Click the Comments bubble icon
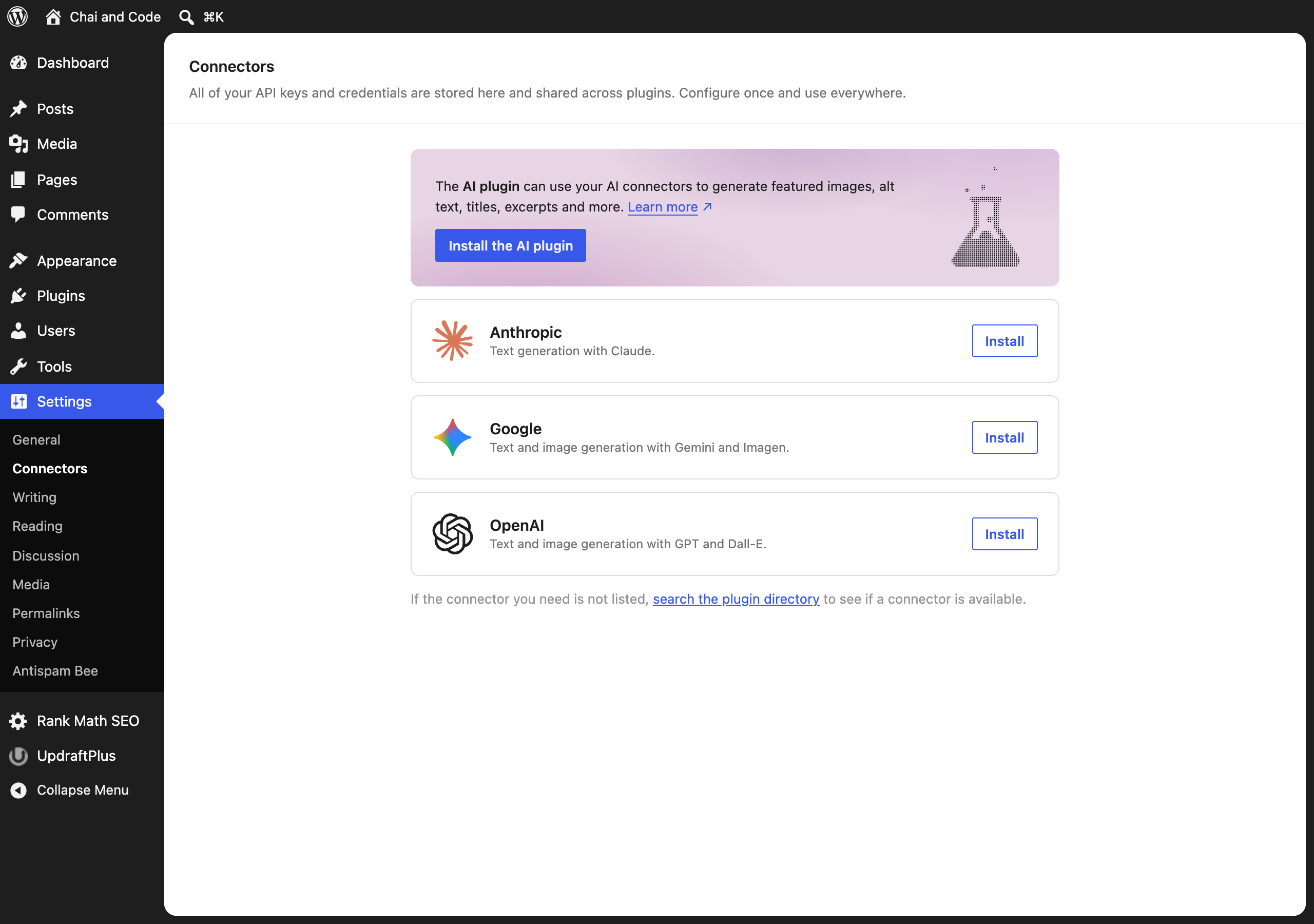Viewport: 1314px width, 924px height. pyautogui.click(x=18, y=215)
